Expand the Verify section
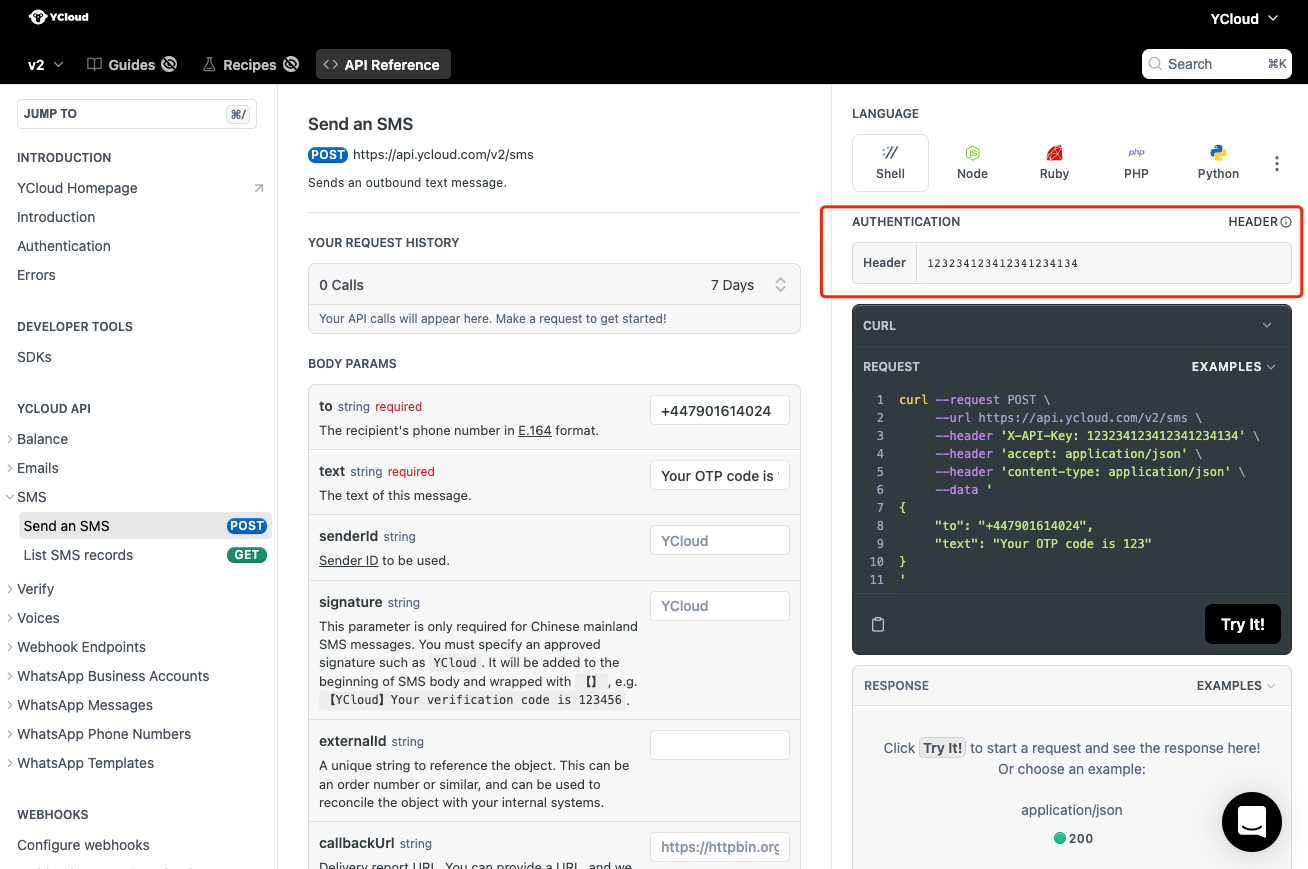The width and height of the screenshot is (1308, 869). coord(36,589)
